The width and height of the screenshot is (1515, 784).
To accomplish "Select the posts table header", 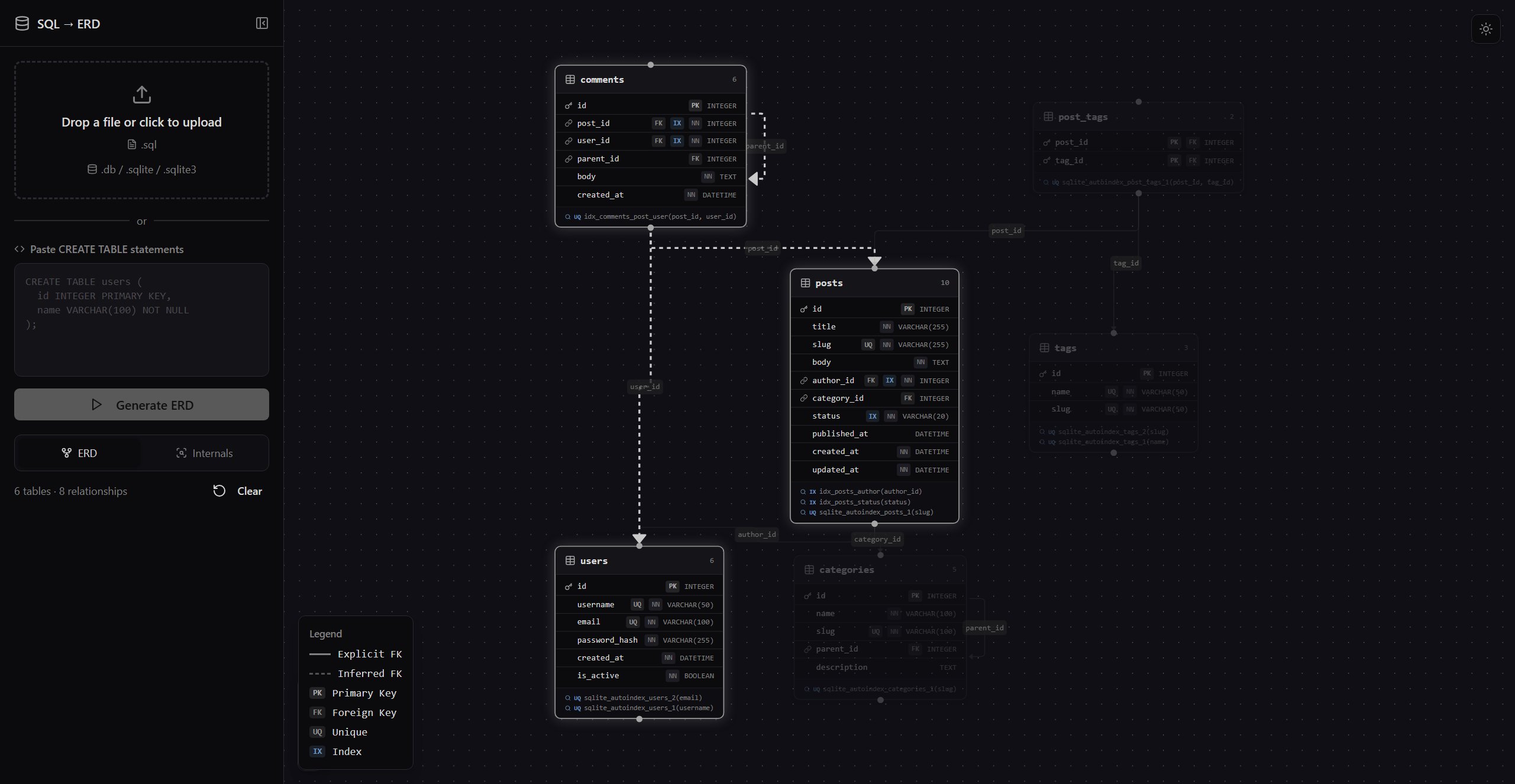I will (x=874, y=283).
